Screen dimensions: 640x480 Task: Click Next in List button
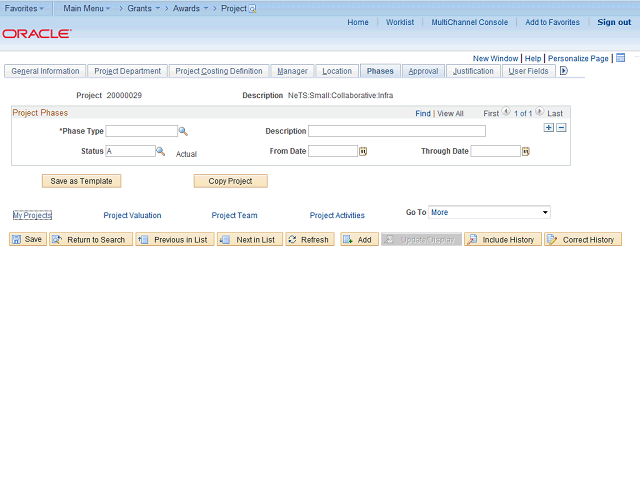point(250,239)
